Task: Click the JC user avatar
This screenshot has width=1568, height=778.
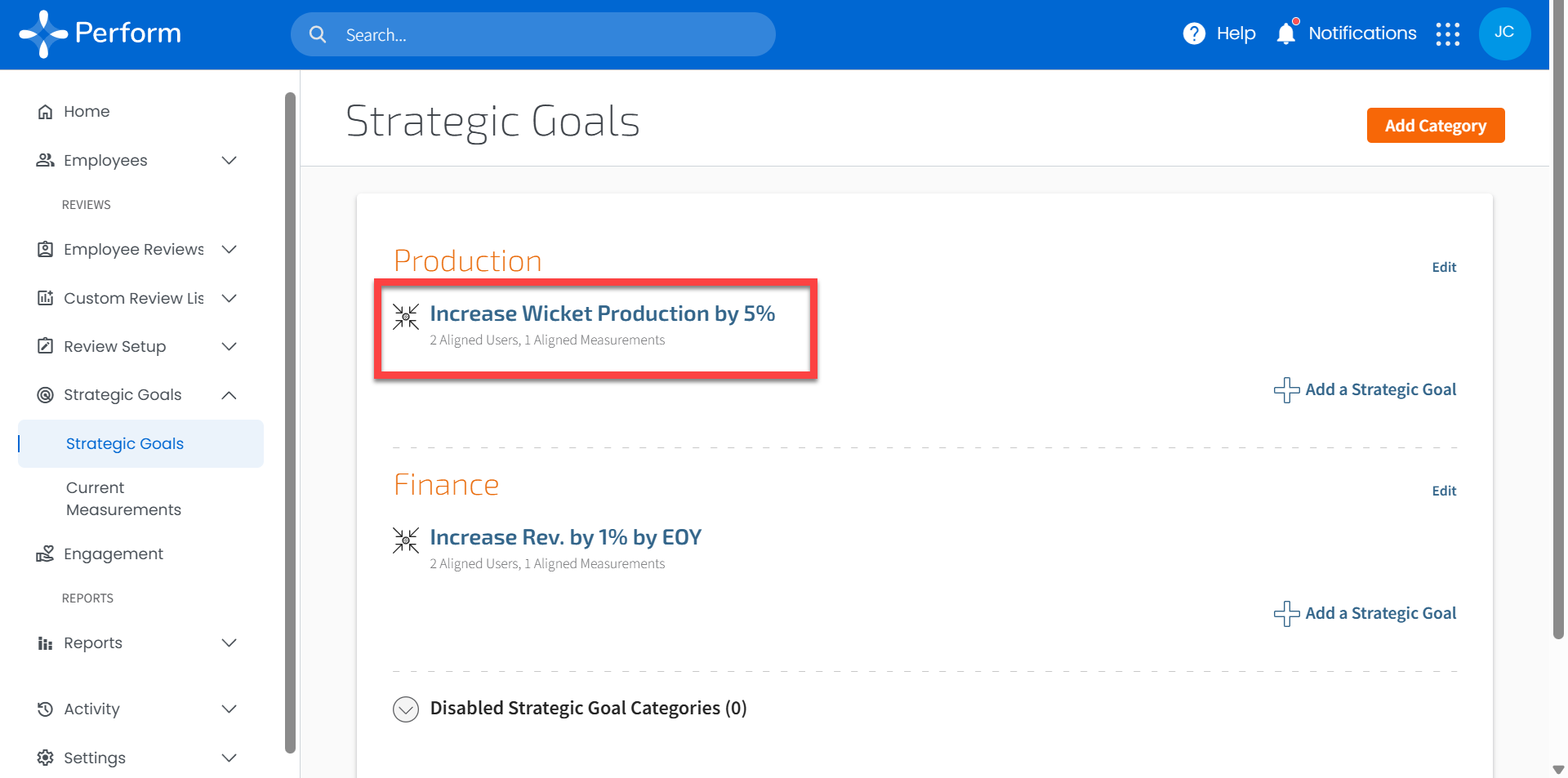Action: click(x=1504, y=33)
